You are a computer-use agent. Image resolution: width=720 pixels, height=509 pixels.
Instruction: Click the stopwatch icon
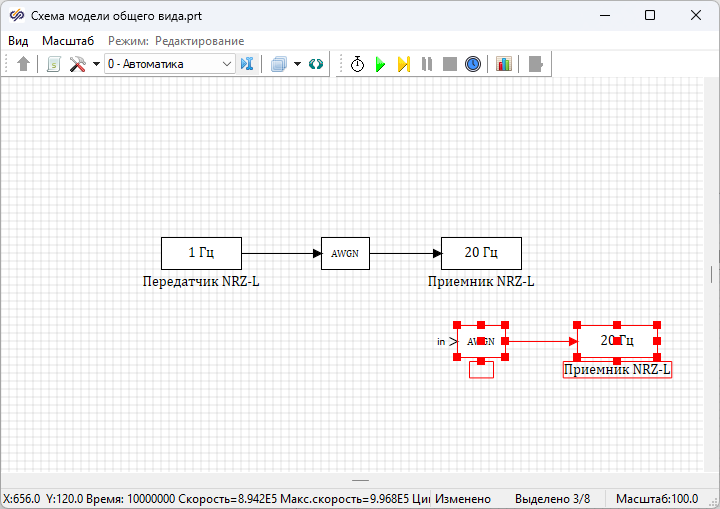coord(357,64)
